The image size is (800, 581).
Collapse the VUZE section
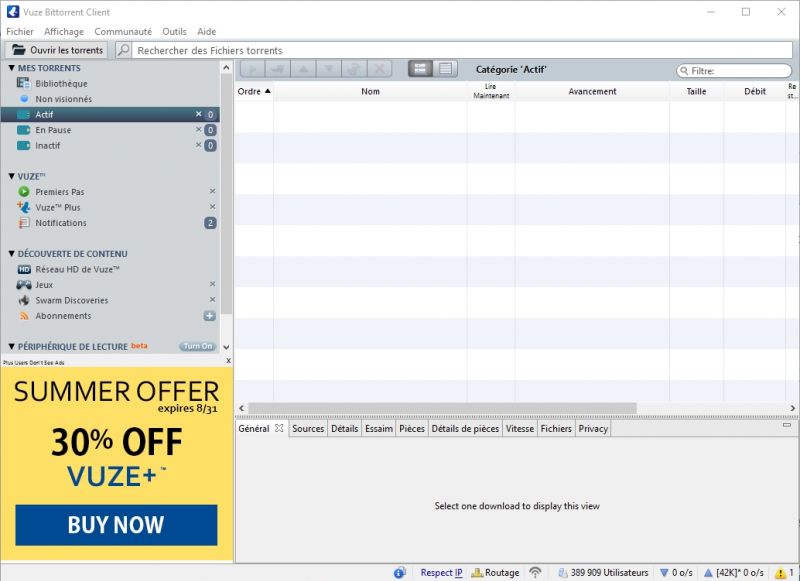[x=11, y=176]
